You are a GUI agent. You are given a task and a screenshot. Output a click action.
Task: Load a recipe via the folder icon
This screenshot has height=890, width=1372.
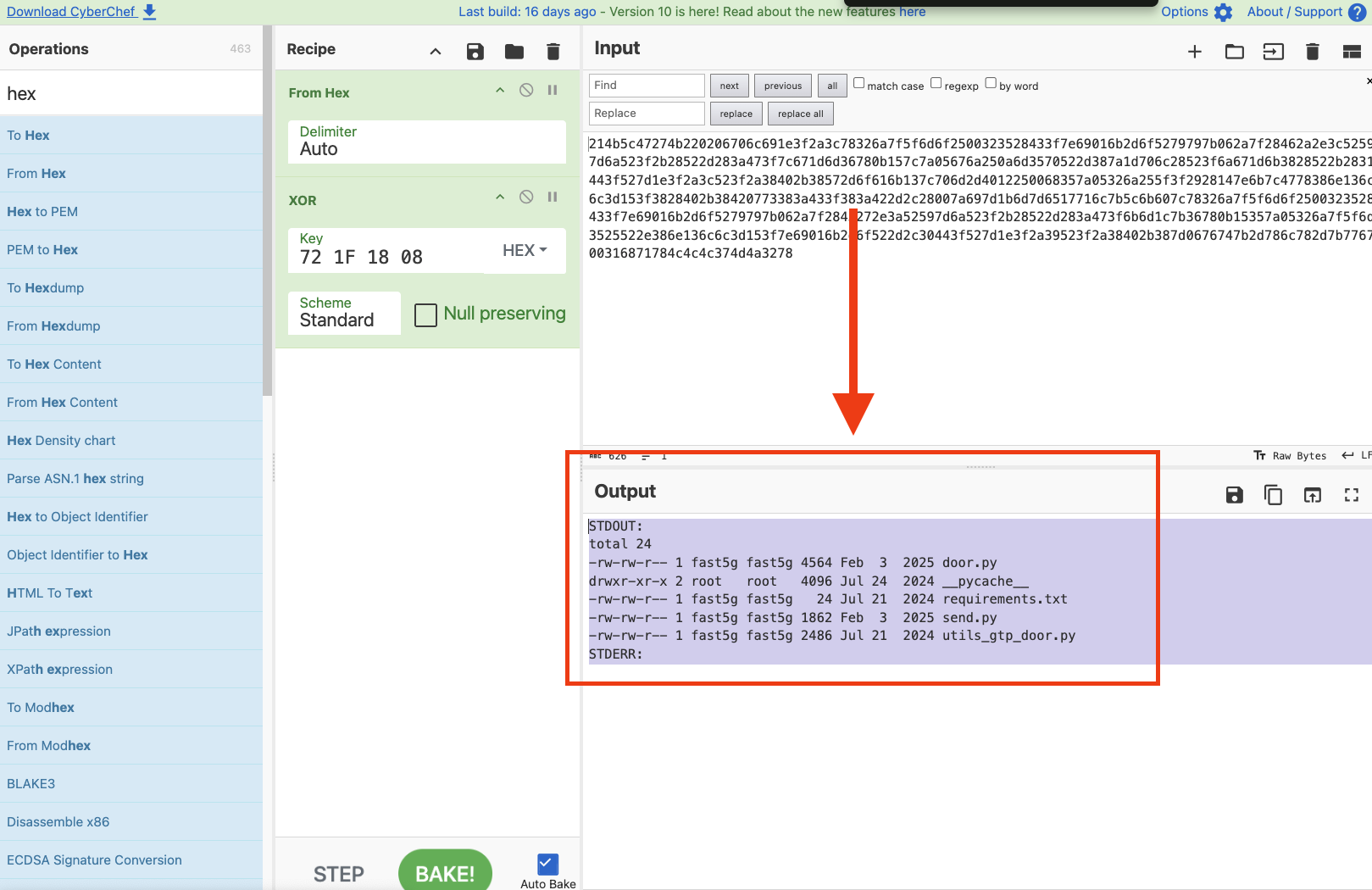pos(514,51)
